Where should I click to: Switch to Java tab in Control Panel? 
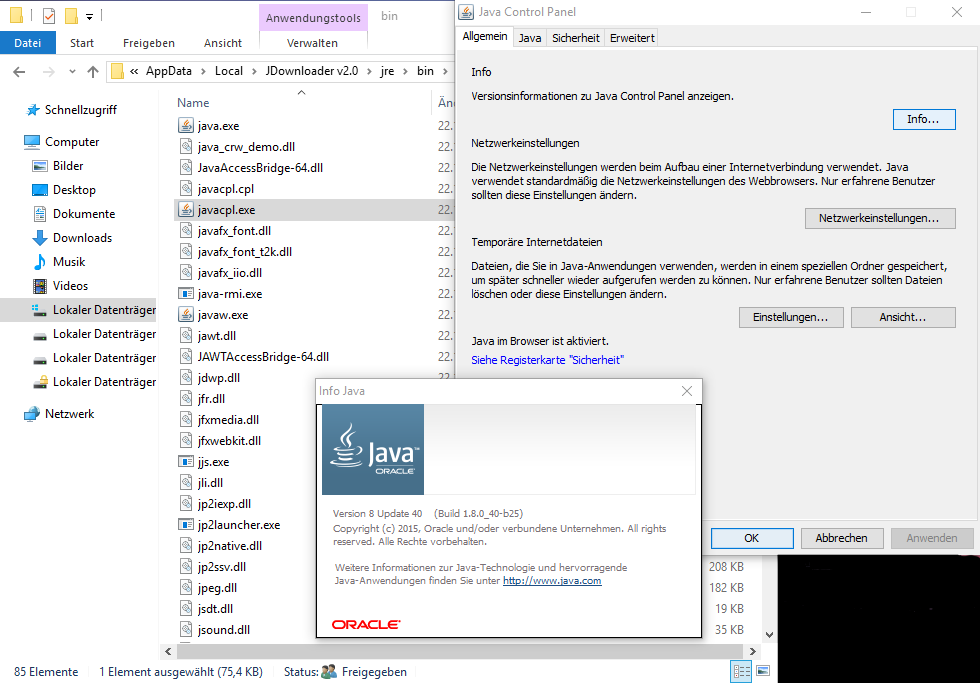[530, 38]
